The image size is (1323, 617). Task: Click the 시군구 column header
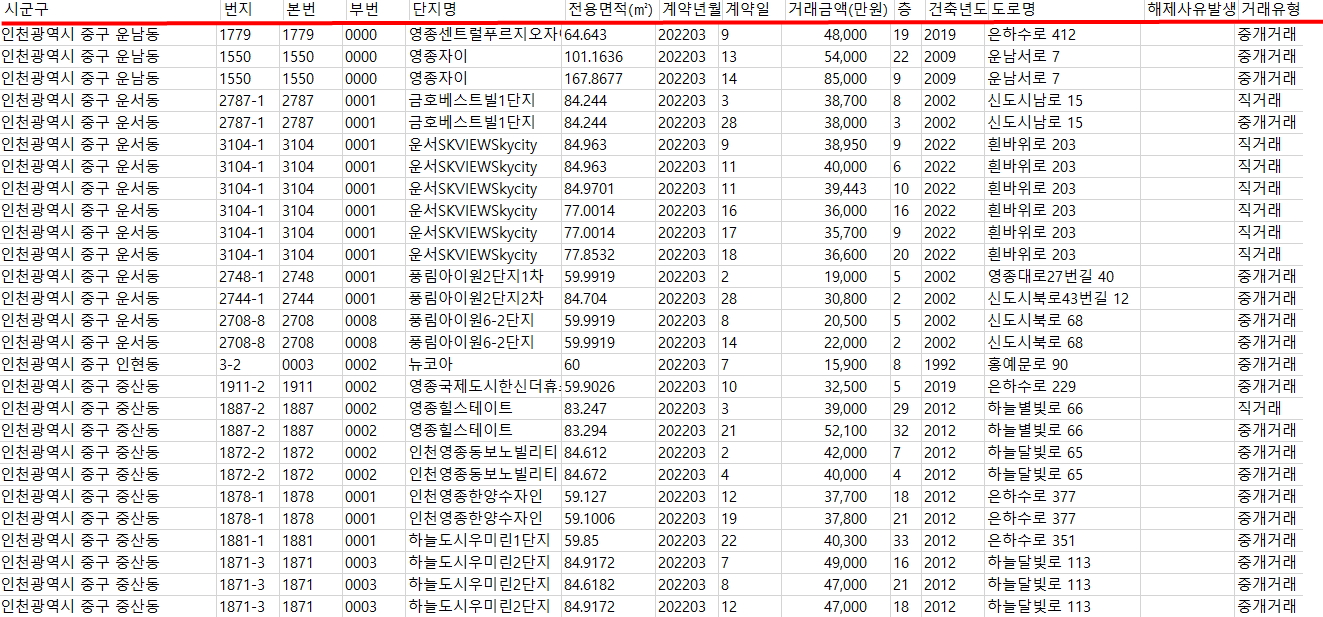point(26,9)
